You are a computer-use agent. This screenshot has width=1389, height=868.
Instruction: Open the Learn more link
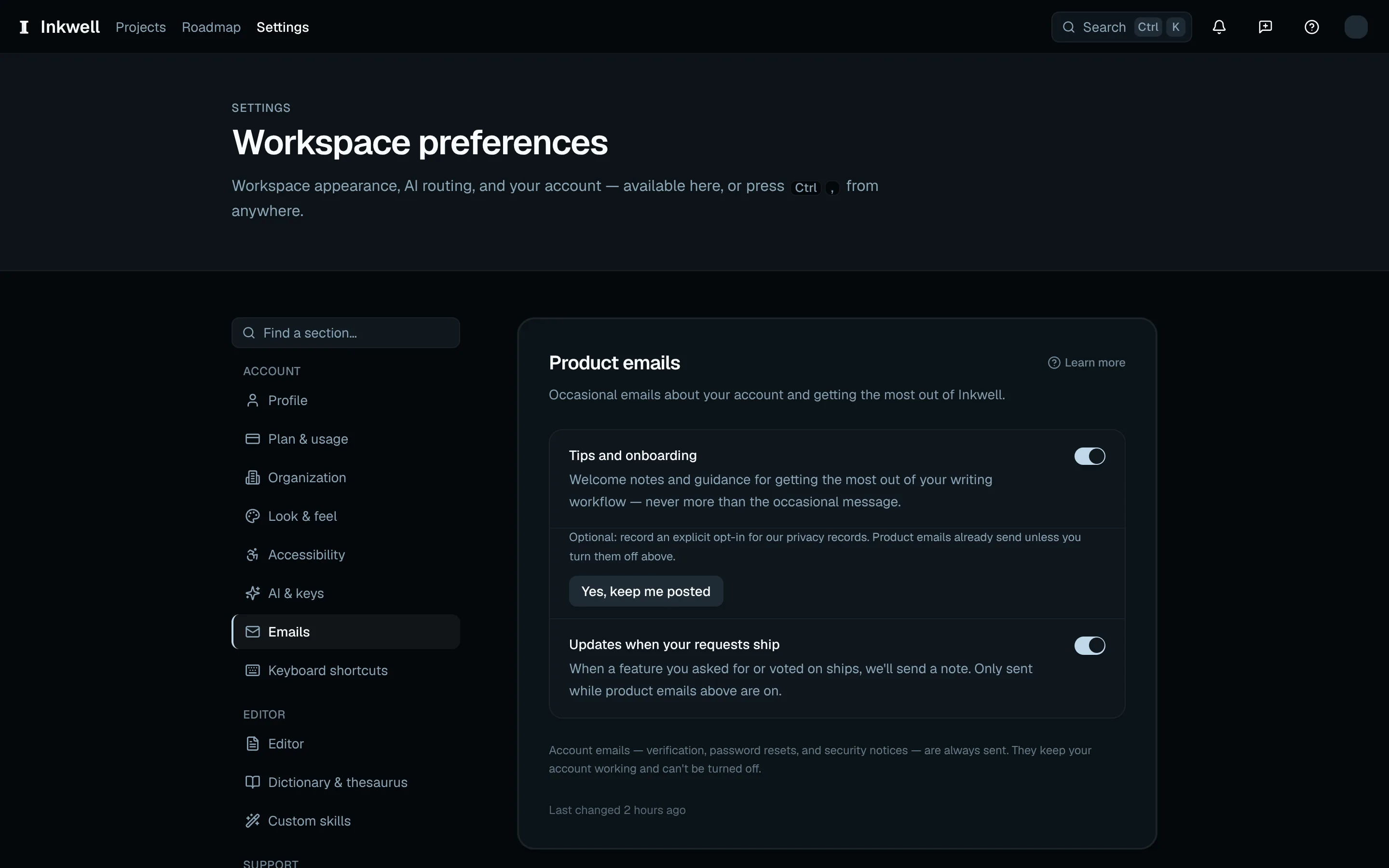tap(1087, 363)
